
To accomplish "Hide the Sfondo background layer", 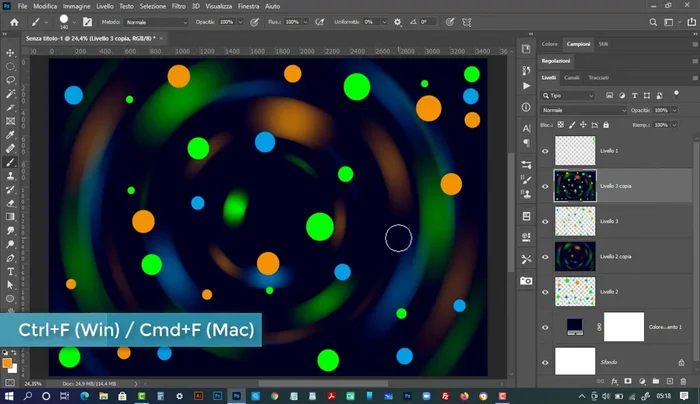I will pos(545,361).
